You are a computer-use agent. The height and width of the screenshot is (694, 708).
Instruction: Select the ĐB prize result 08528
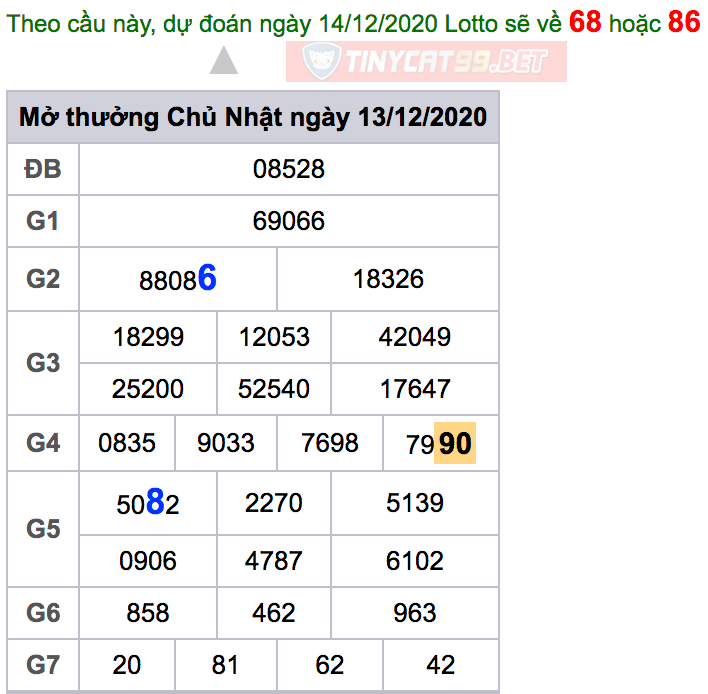pyautogui.click(x=288, y=169)
